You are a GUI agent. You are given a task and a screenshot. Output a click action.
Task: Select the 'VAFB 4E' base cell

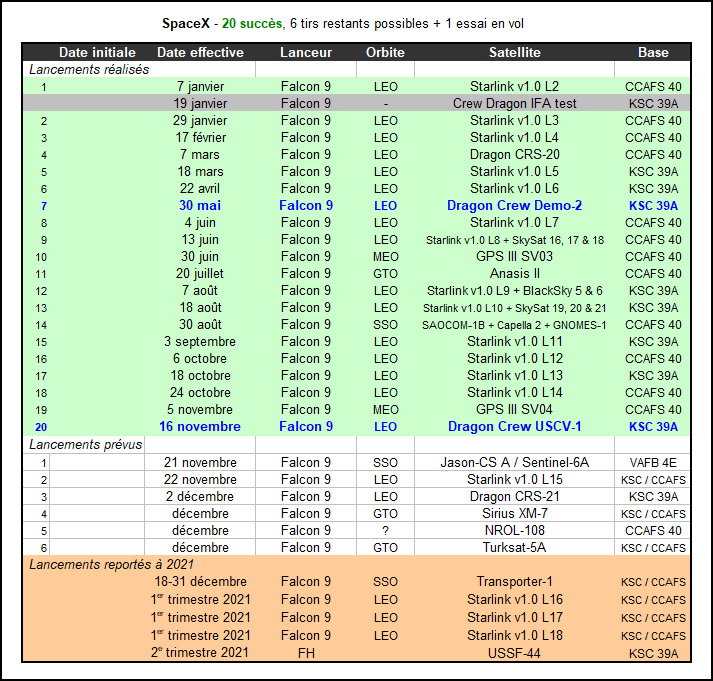653,463
